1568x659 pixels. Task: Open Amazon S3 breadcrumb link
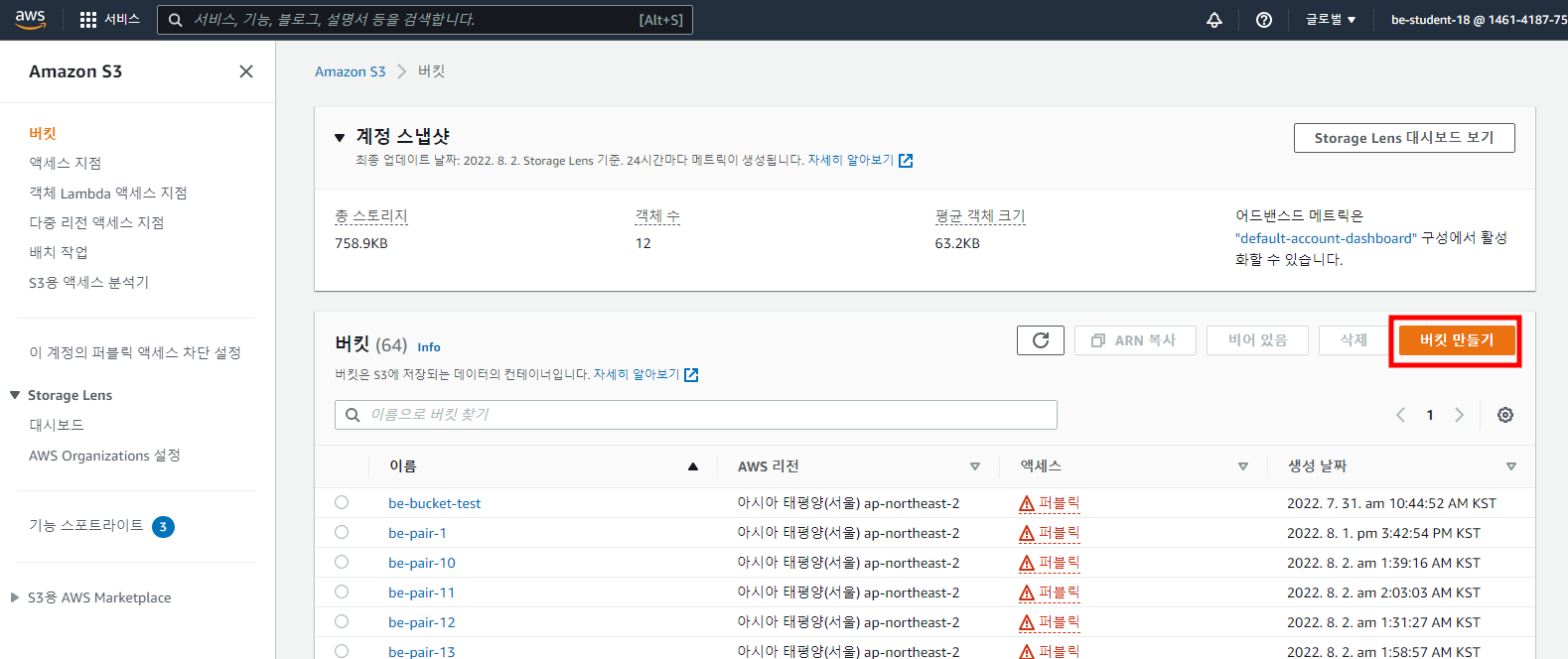(x=350, y=71)
